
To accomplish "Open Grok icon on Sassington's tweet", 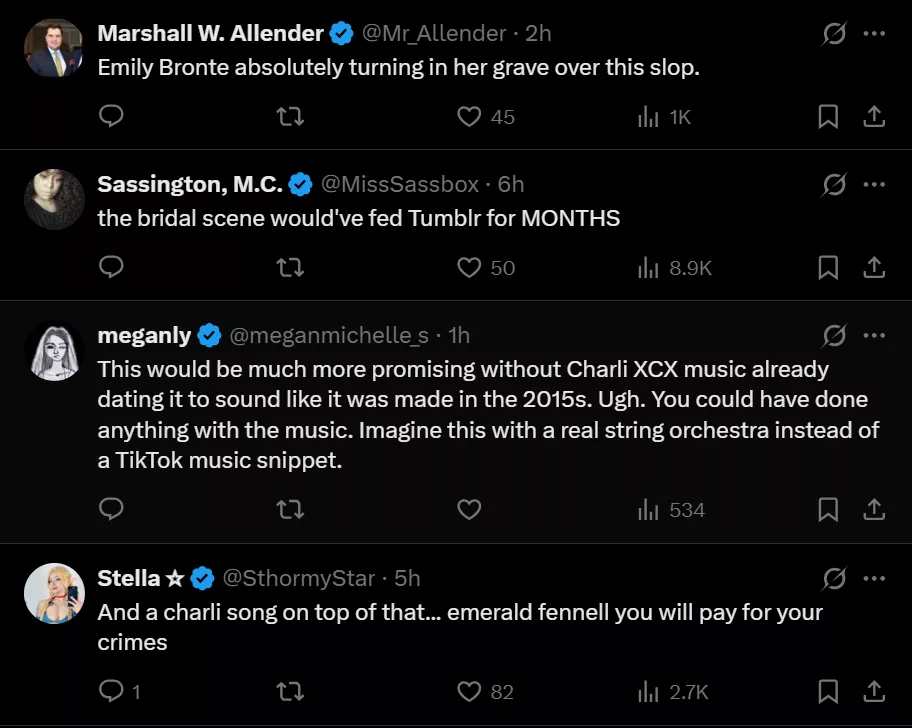I will click(833, 184).
